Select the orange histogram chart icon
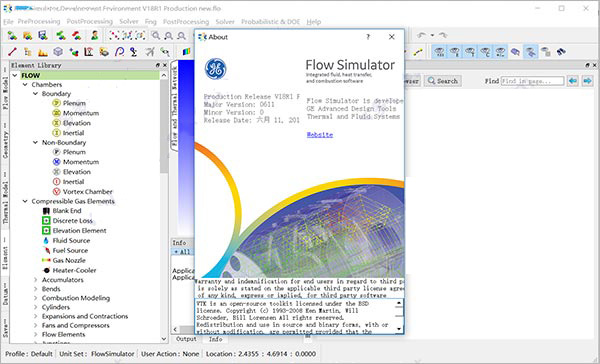Image resolution: width=600 pixels, height=364 pixels. click(43, 51)
